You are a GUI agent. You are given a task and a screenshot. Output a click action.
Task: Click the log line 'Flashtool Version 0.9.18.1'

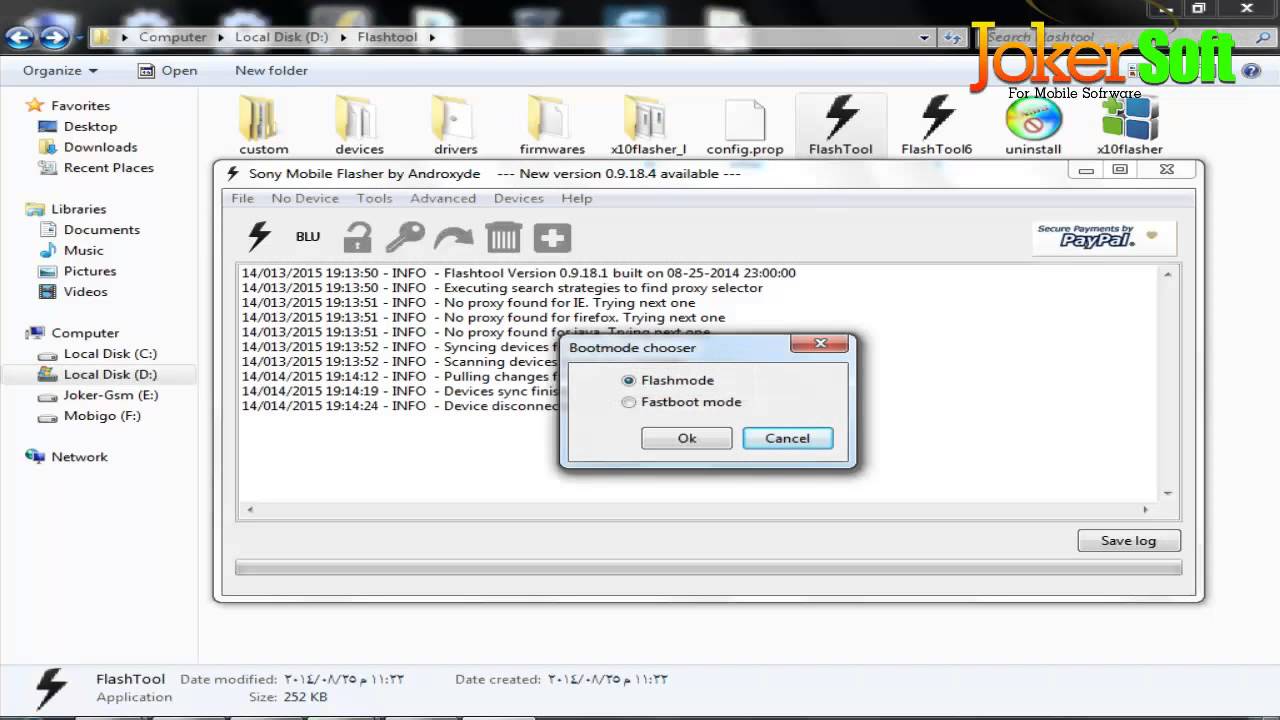(519, 273)
